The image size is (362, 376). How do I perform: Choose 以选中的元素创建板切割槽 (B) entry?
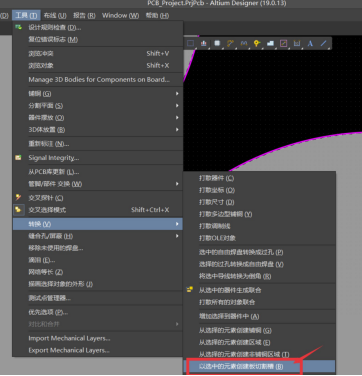point(259,366)
